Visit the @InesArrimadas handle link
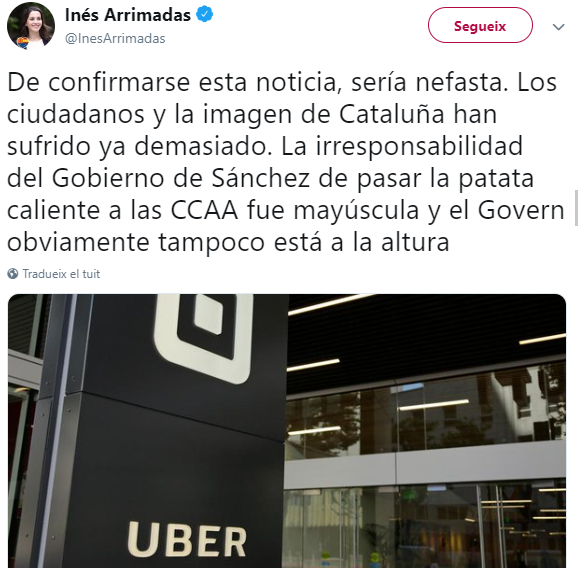Screen dimensions: 578x568 tap(115, 38)
